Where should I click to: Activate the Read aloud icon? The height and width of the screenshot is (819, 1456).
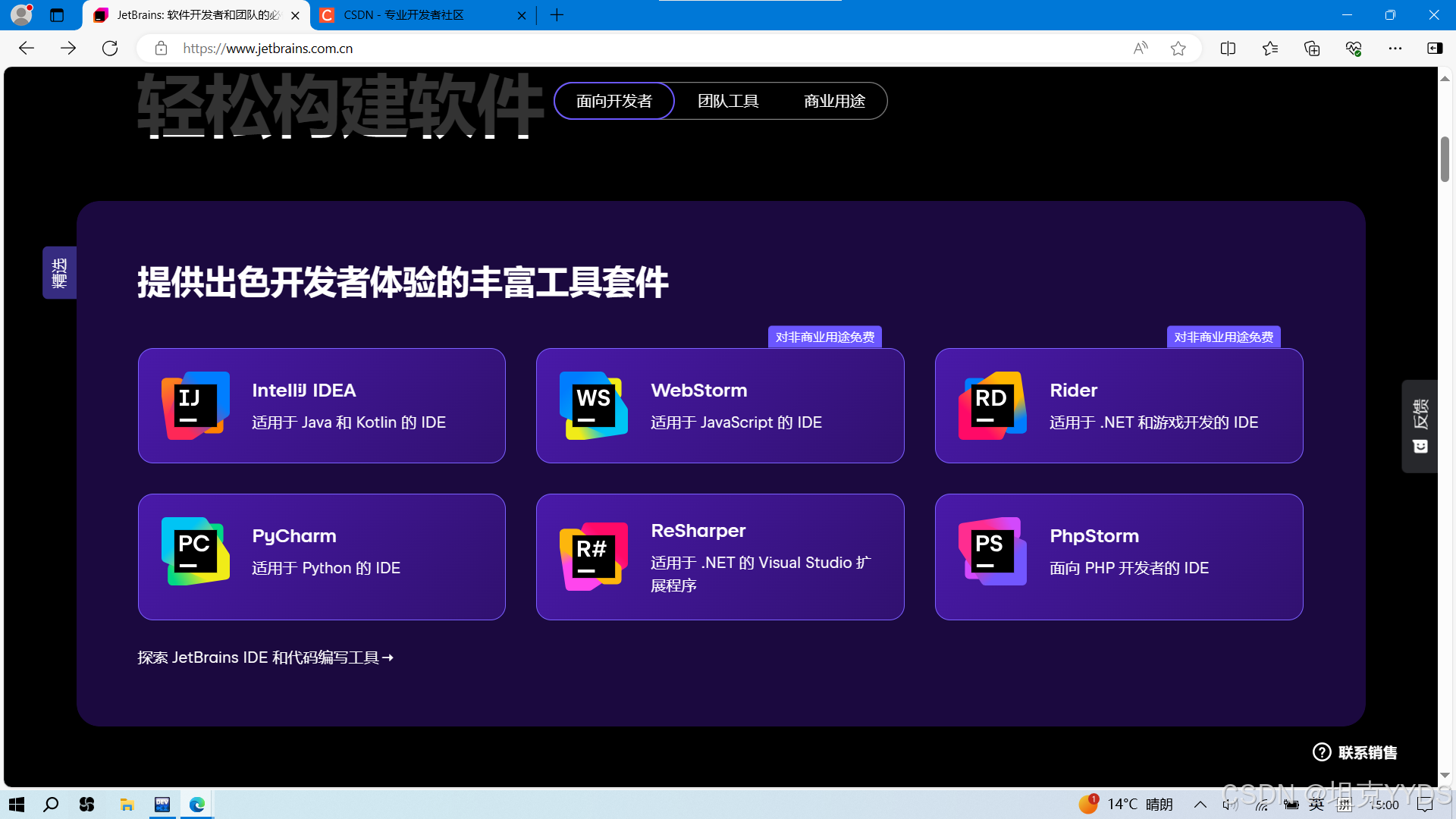point(1141,49)
